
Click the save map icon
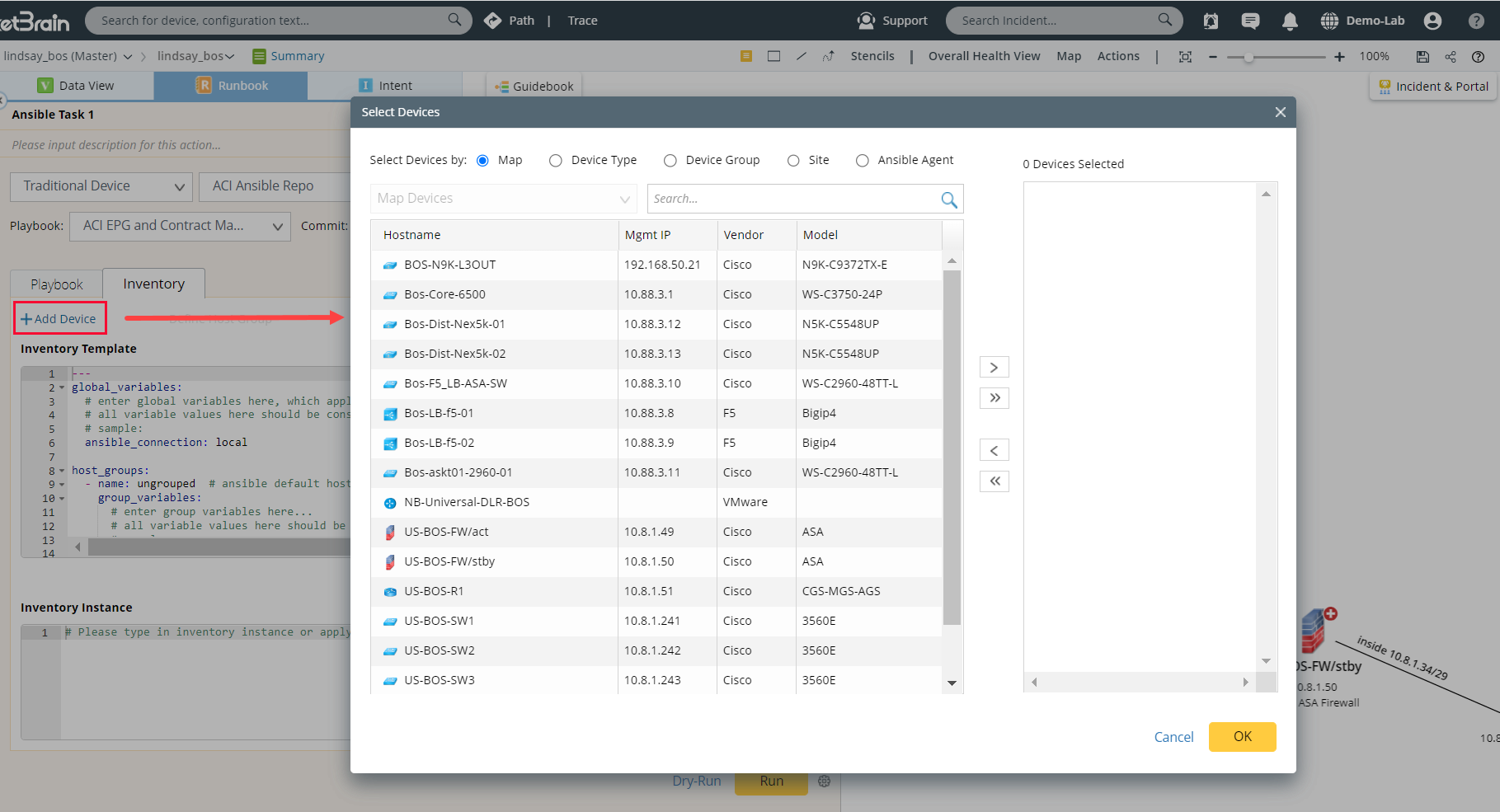1422,56
